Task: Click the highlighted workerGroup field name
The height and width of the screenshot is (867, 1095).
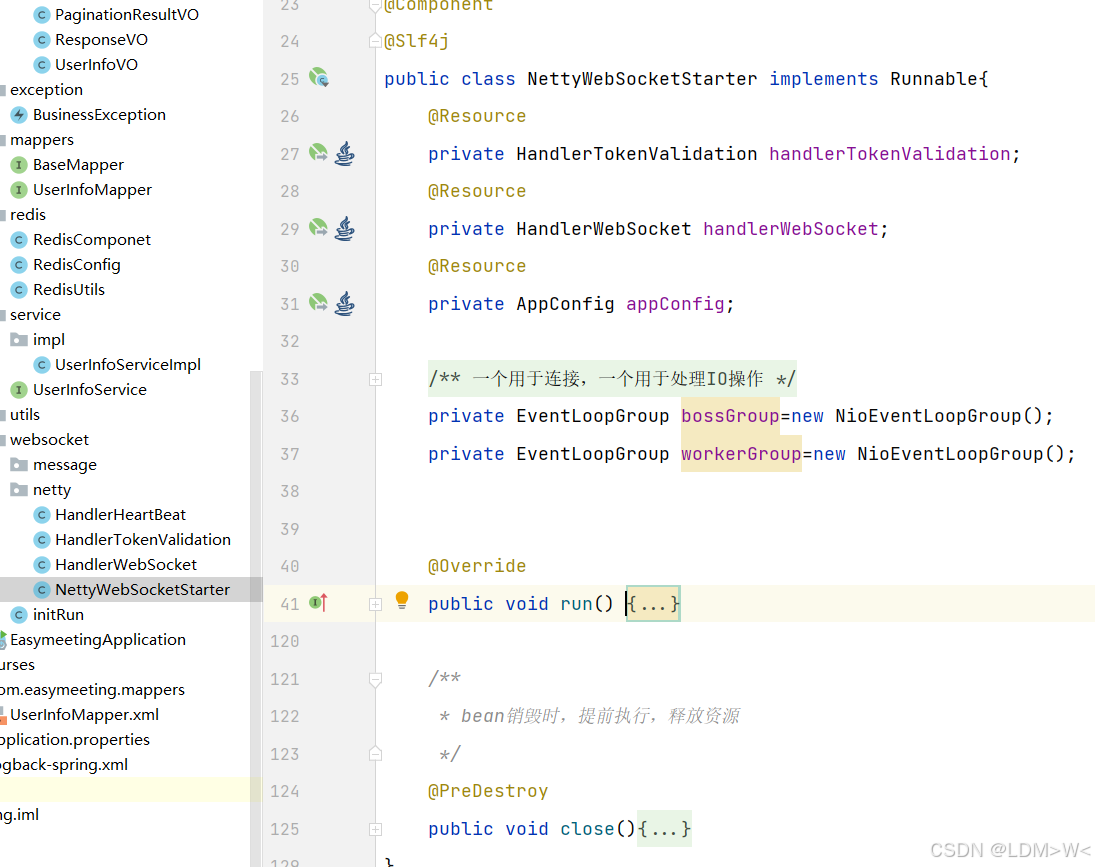Action: [x=741, y=454]
